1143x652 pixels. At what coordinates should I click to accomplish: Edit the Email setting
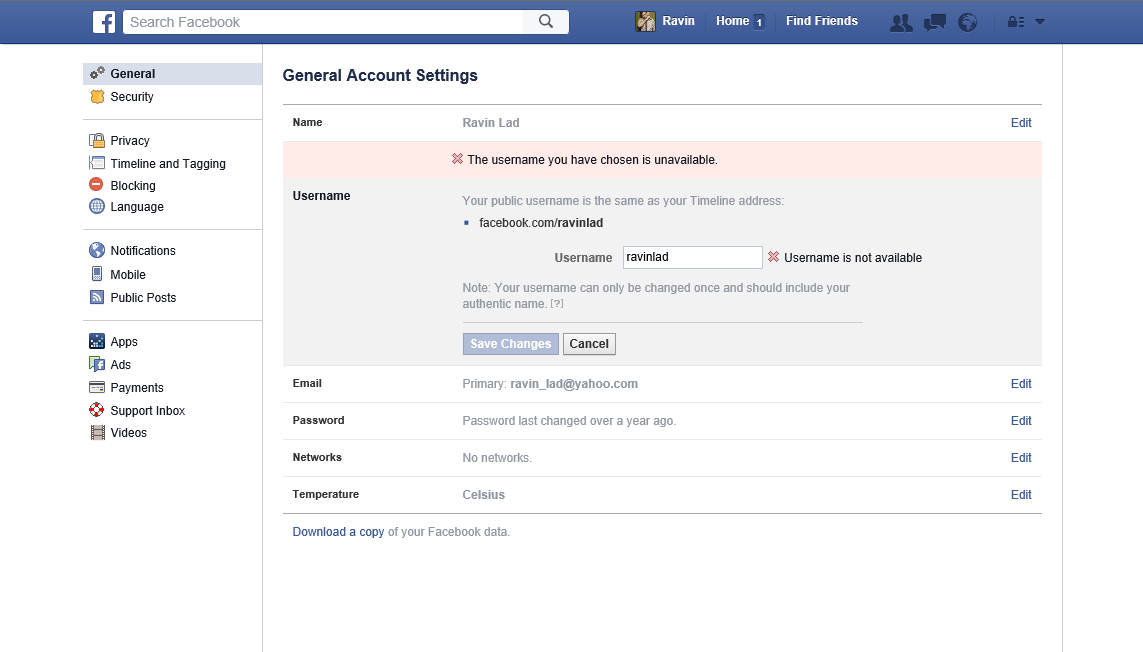click(x=1021, y=384)
